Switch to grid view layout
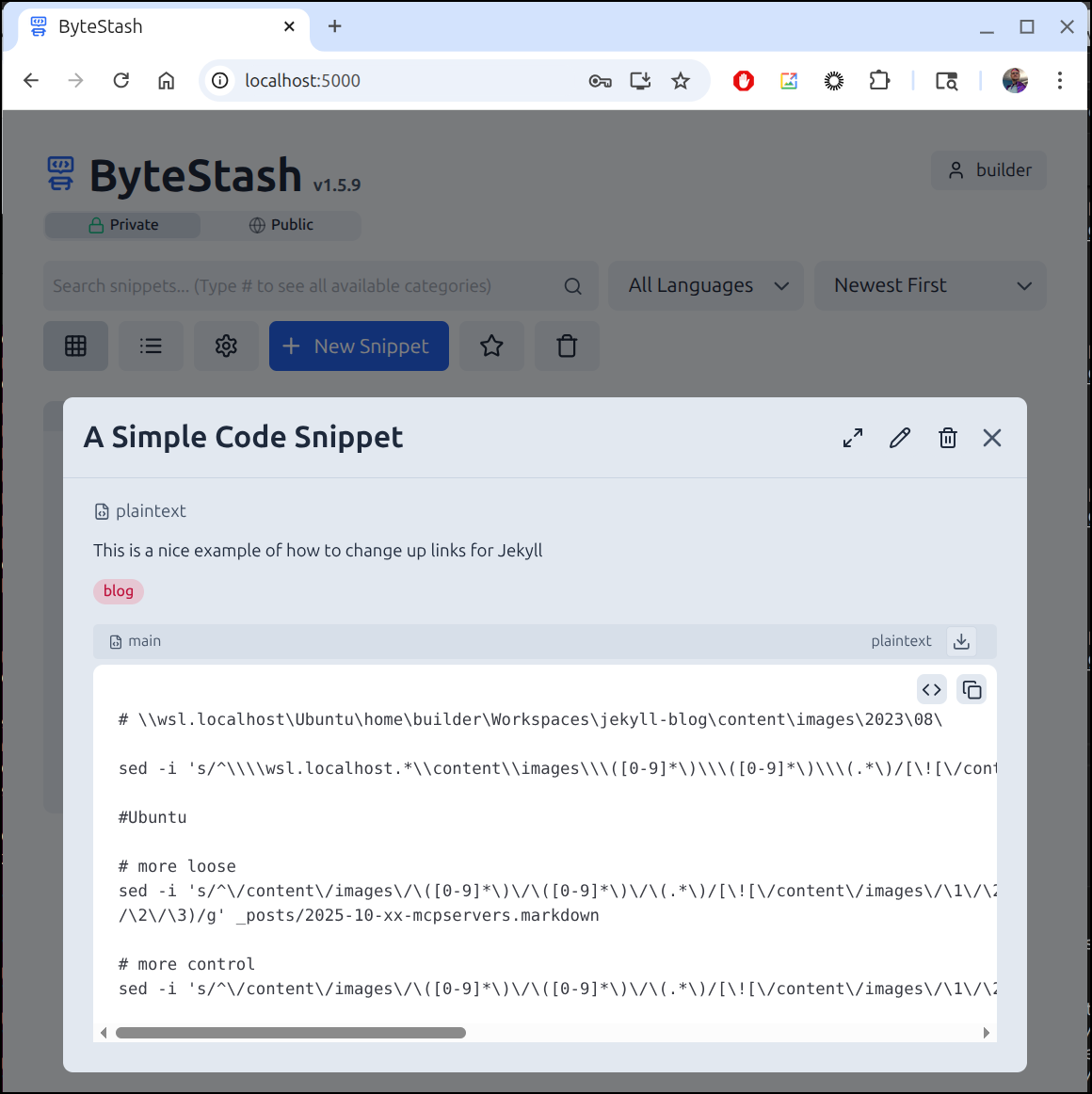Screen dimensions: 1092x1094 coord(76,346)
